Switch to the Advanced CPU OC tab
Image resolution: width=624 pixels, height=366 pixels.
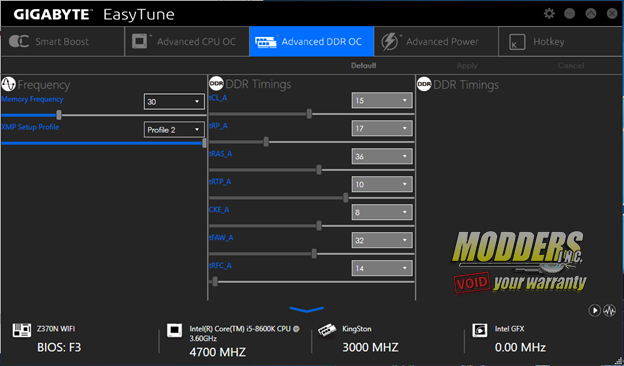[187, 41]
